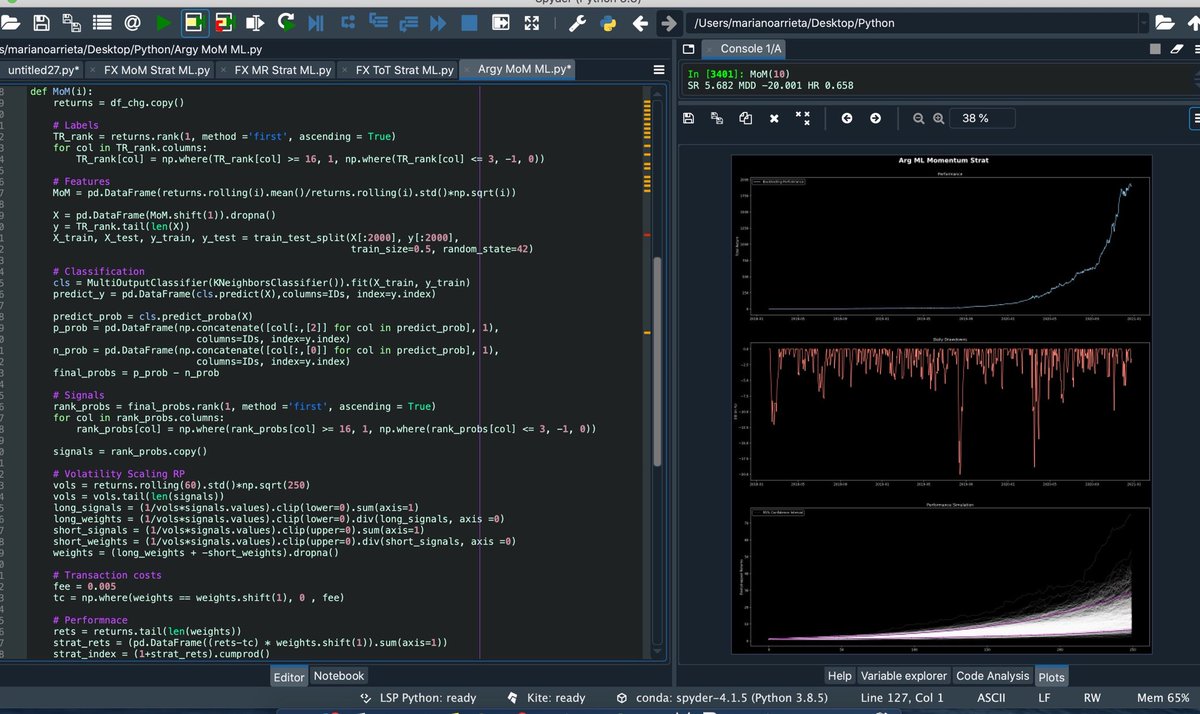Show the previous plot

coord(846,118)
